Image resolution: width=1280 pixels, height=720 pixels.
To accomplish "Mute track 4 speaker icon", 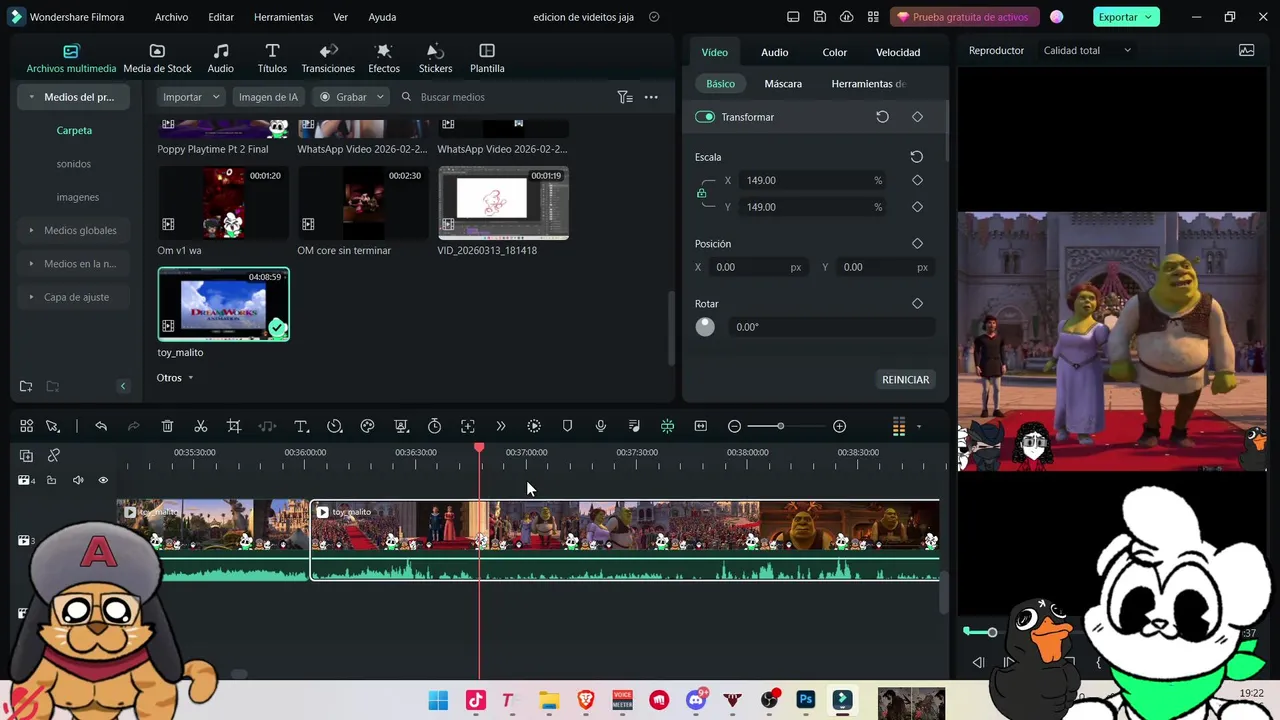I will (78, 480).
